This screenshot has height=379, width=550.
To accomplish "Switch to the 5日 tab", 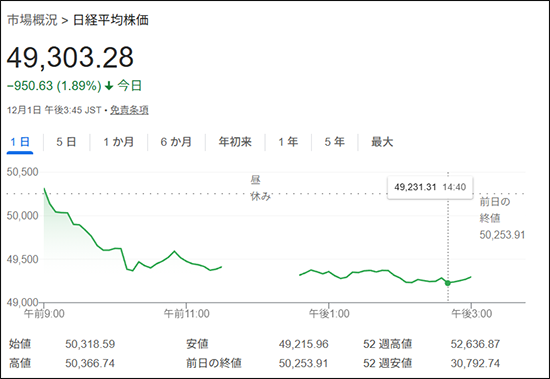I will (66, 142).
